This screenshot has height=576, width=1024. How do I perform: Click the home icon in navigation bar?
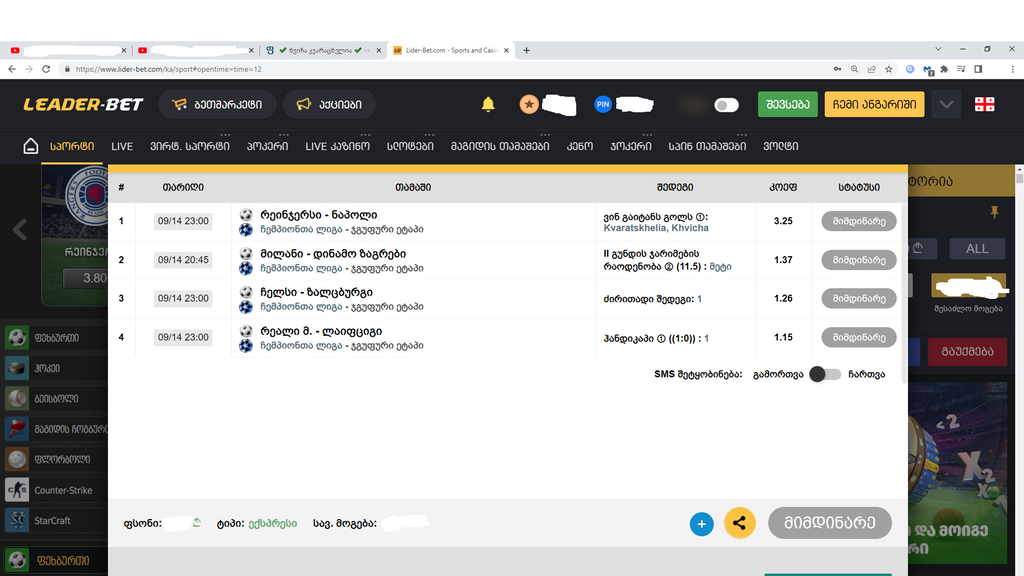tap(31, 146)
